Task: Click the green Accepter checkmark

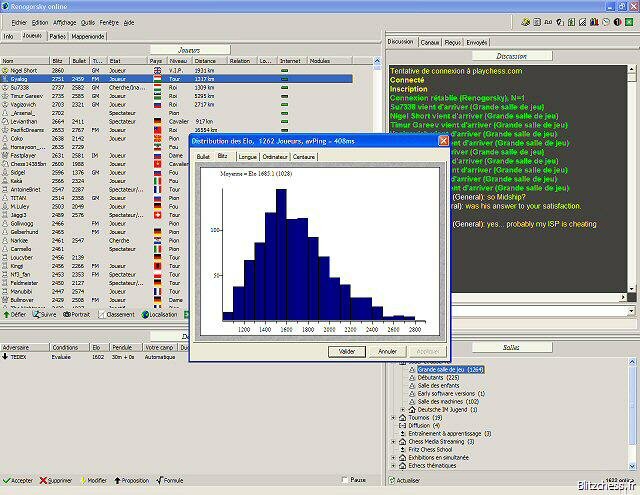Action: (x=6, y=480)
